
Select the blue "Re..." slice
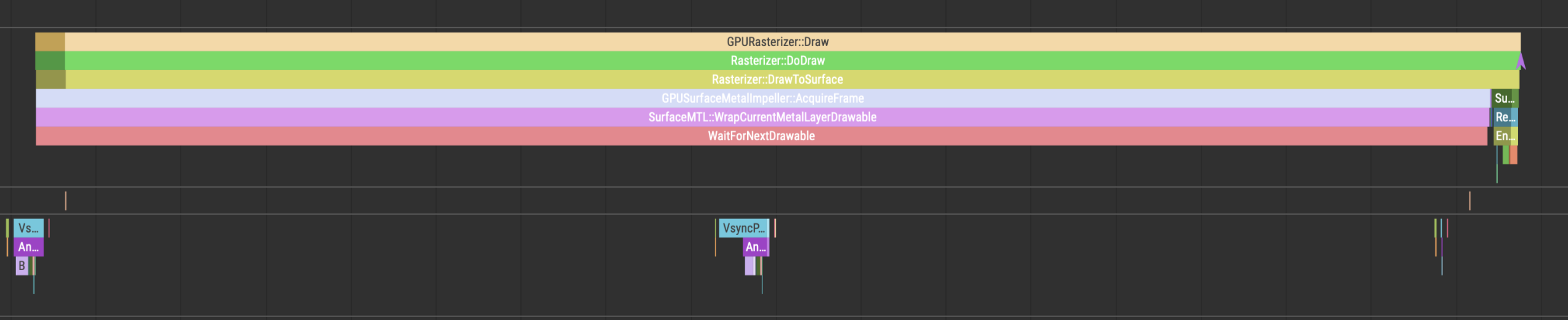(x=1505, y=117)
